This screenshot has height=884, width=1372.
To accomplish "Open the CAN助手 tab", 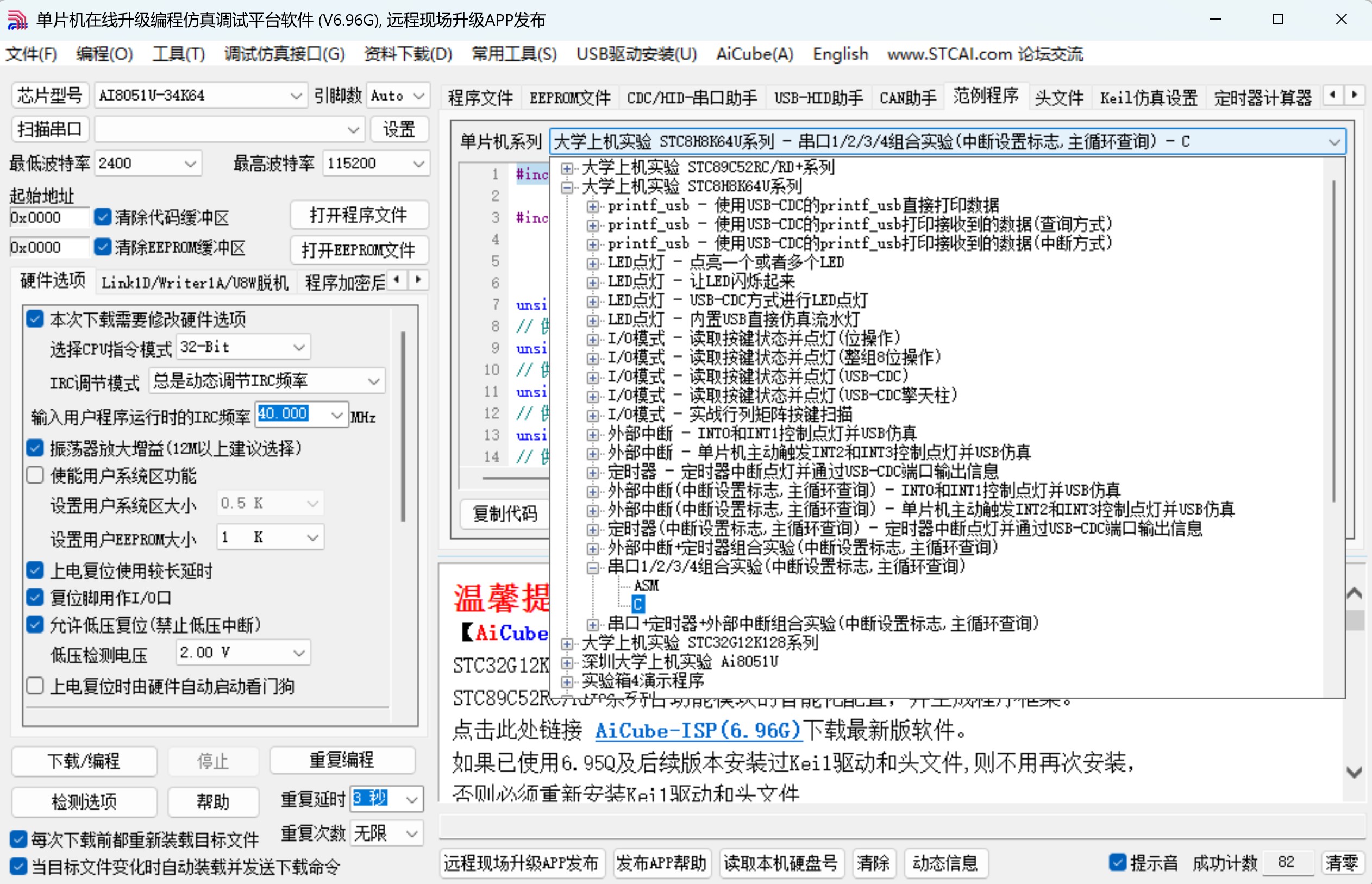I will (x=907, y=98).
